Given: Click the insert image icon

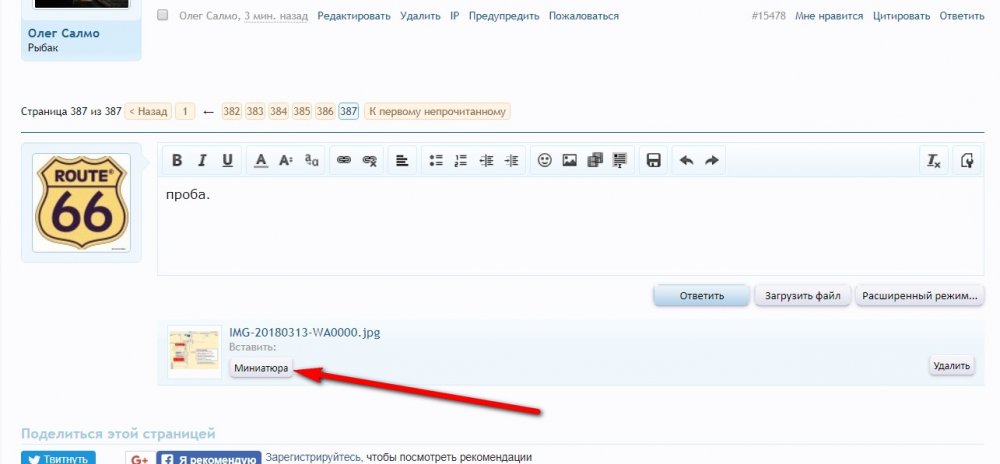Looking at the screenshot, I should [570, 161].
